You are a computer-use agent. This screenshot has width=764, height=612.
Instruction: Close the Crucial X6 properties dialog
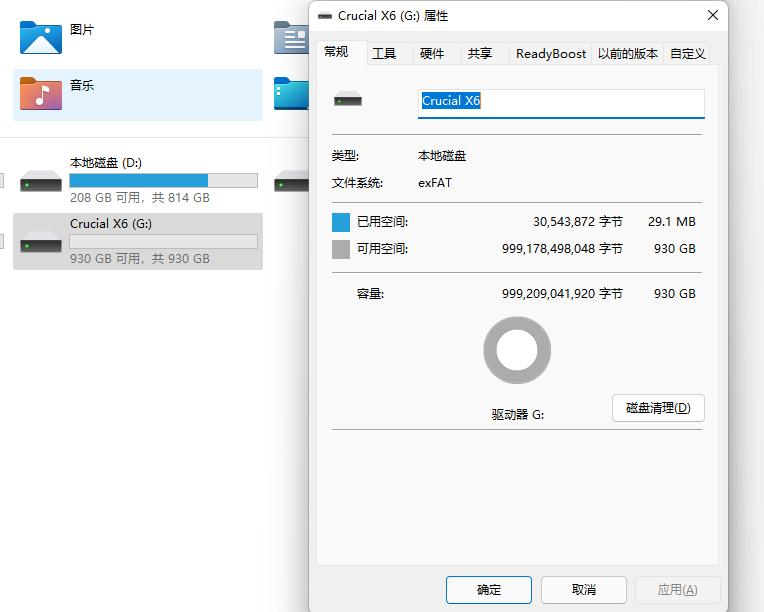click(x=713, y=16)
